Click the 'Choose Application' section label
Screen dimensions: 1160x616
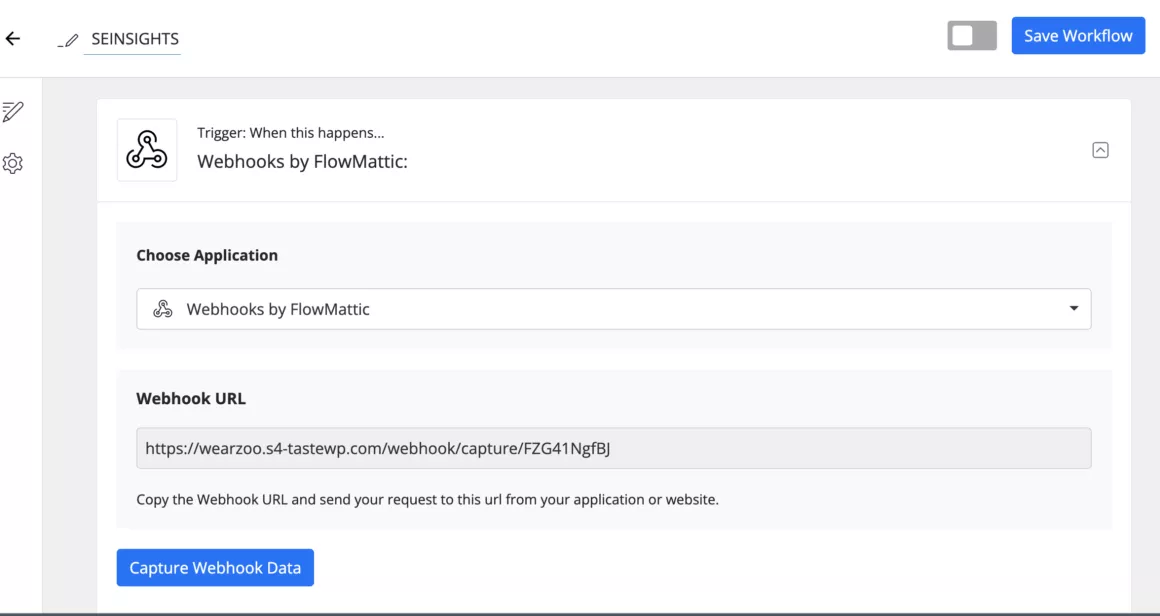(x=207, y=255)
